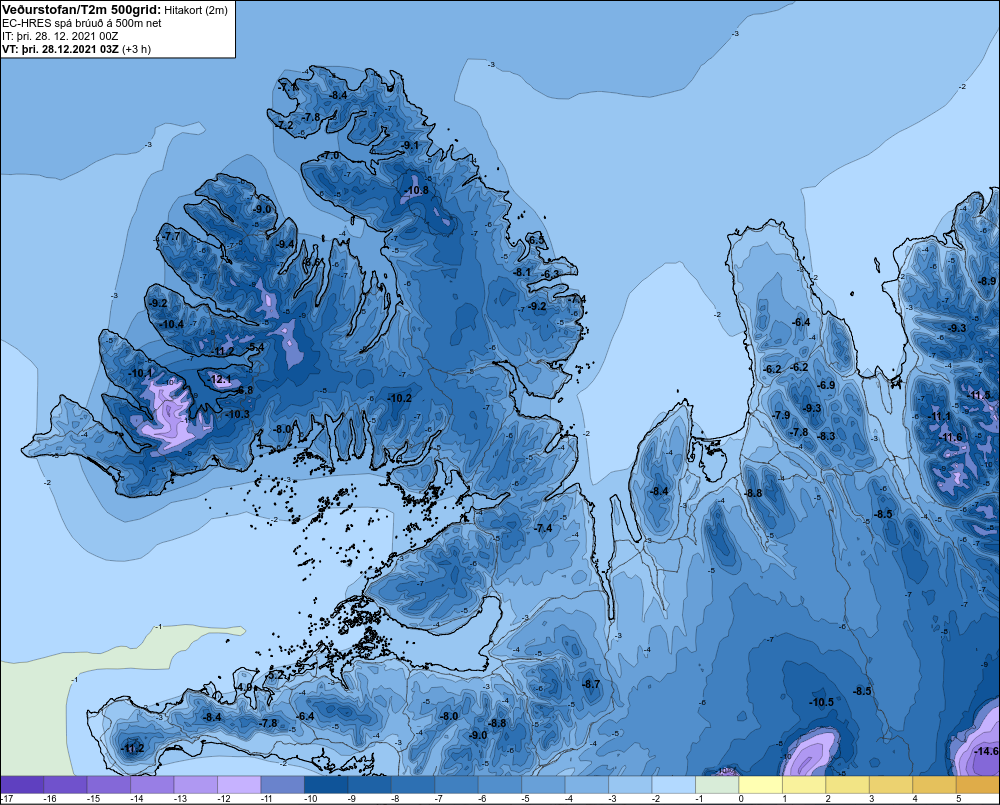Click the -12.1 temperature value on the map
1000x805 pixels.
click(220, 380)
